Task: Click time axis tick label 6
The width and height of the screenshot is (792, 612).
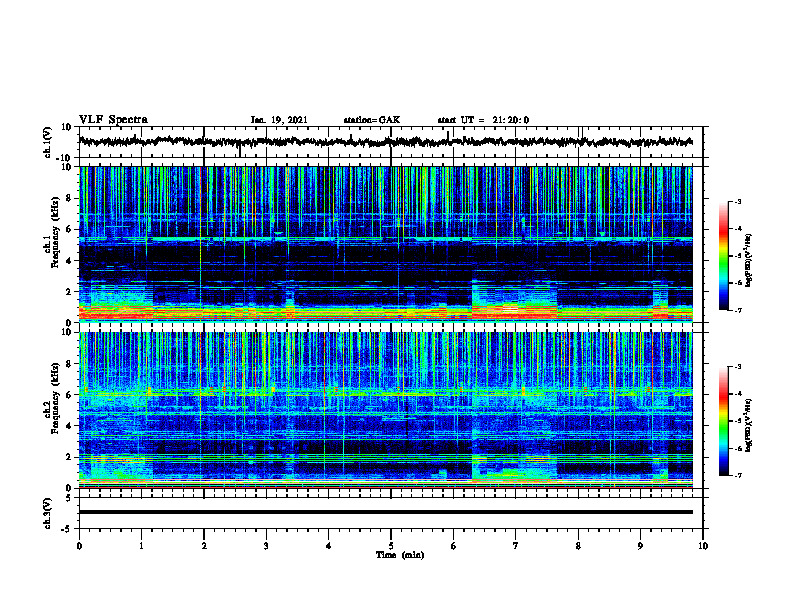Action: coord(454,546)
